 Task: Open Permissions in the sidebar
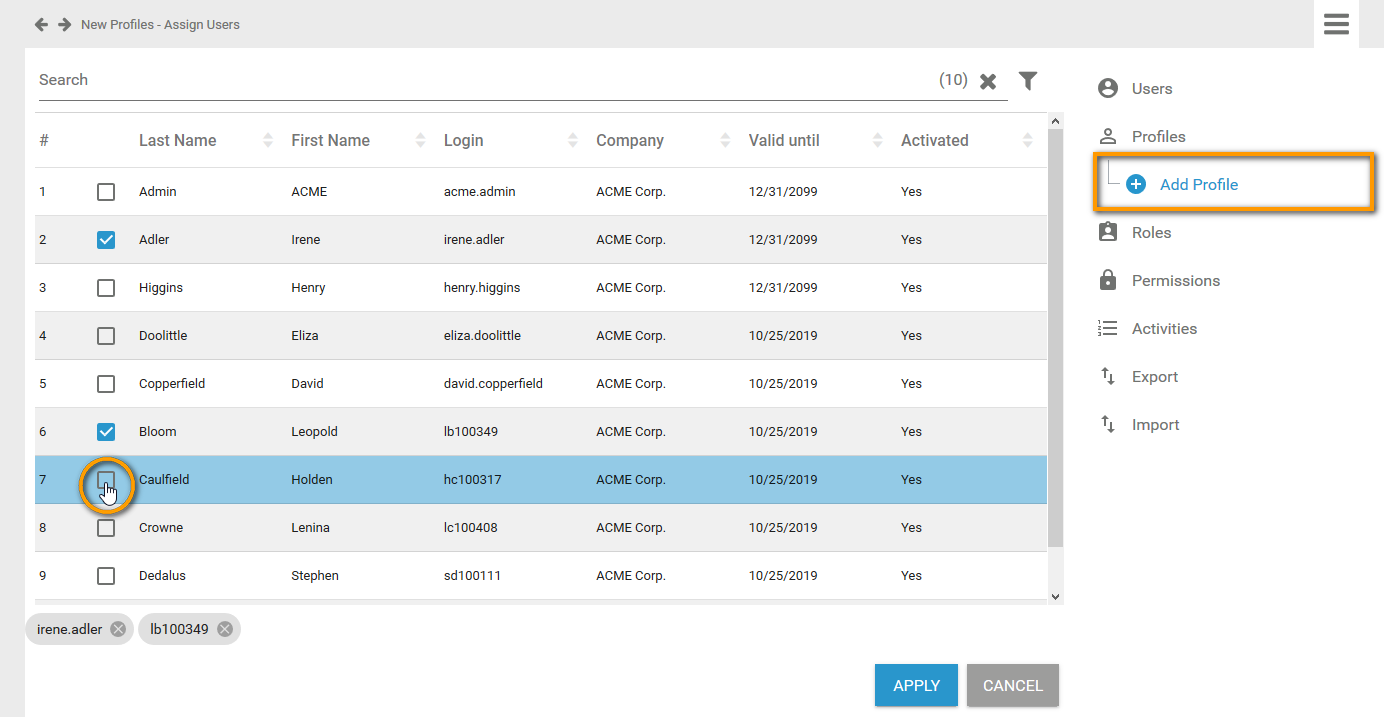click(x=1175, y=280)
